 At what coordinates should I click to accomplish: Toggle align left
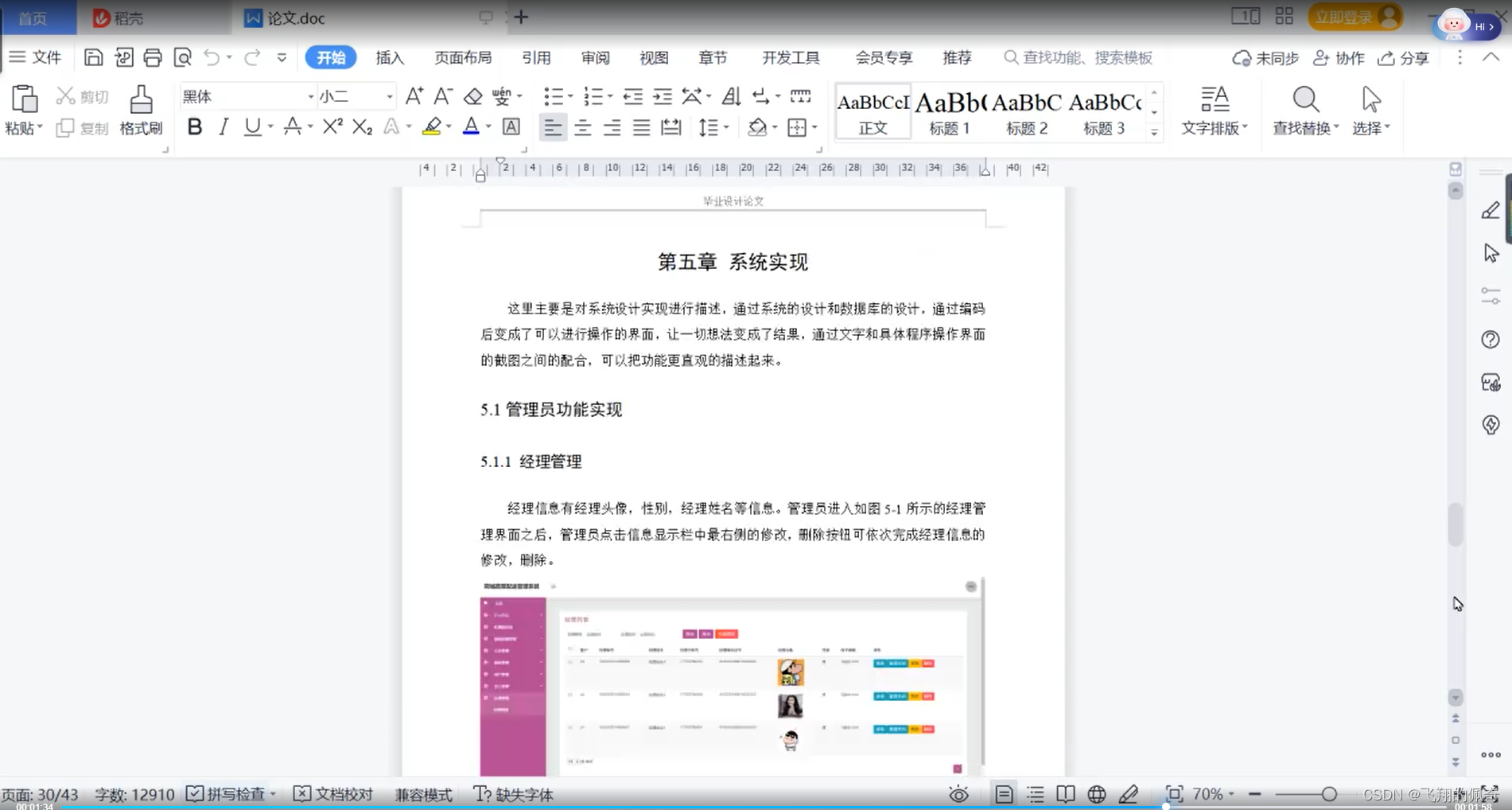(553, 127)
